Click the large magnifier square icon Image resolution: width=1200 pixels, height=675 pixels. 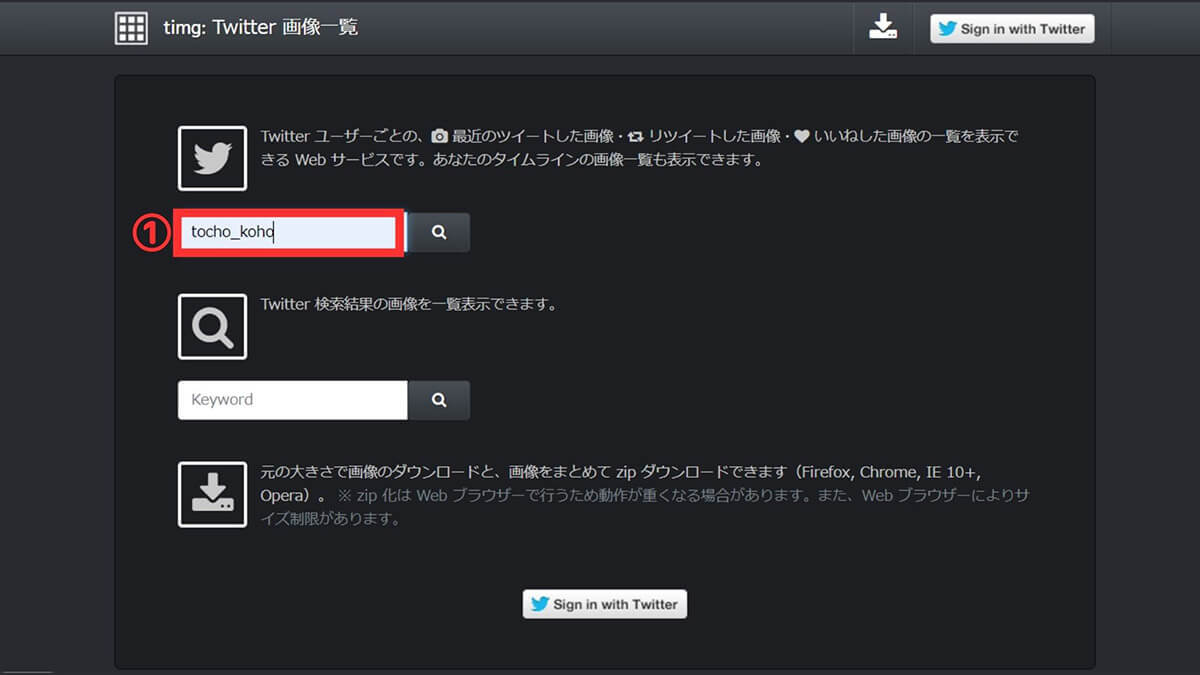pos(212,326)
